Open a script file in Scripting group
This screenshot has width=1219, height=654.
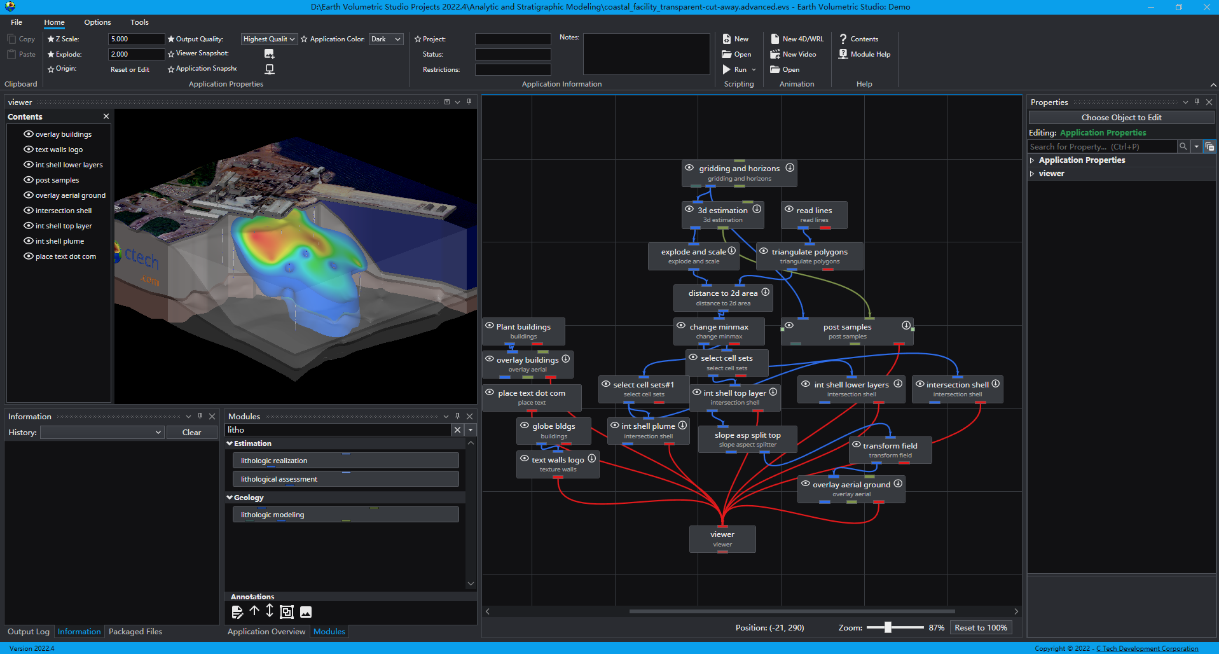click(736, 54)
